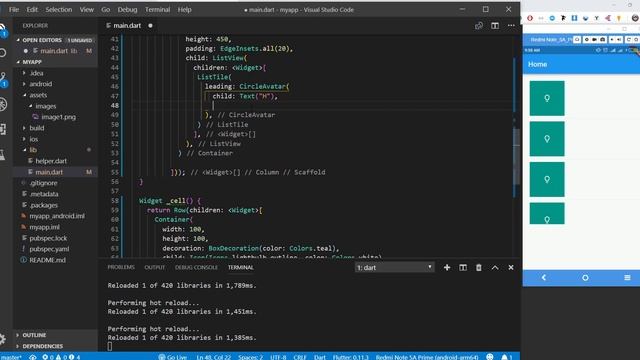Open the Debug menu
640x360 pixels.
click(x=127, y=9)
